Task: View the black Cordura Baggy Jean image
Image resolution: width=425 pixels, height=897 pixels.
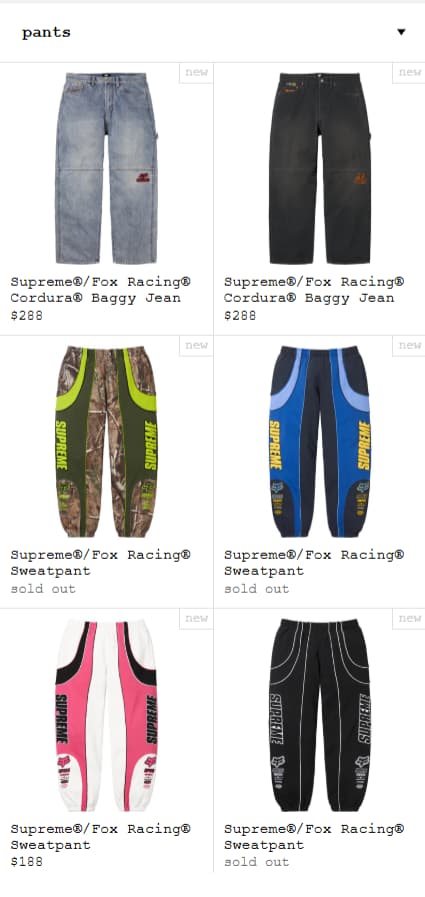Action: point(320,168)
